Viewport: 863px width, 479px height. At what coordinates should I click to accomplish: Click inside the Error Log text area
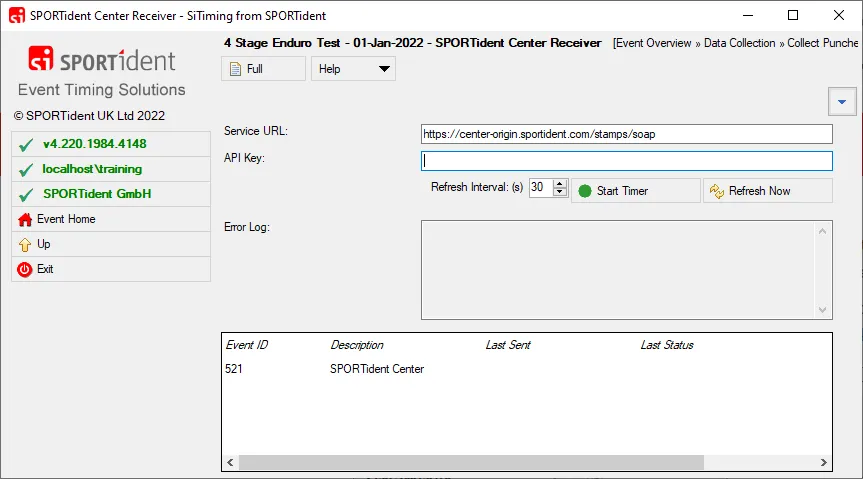pos(619,270)
